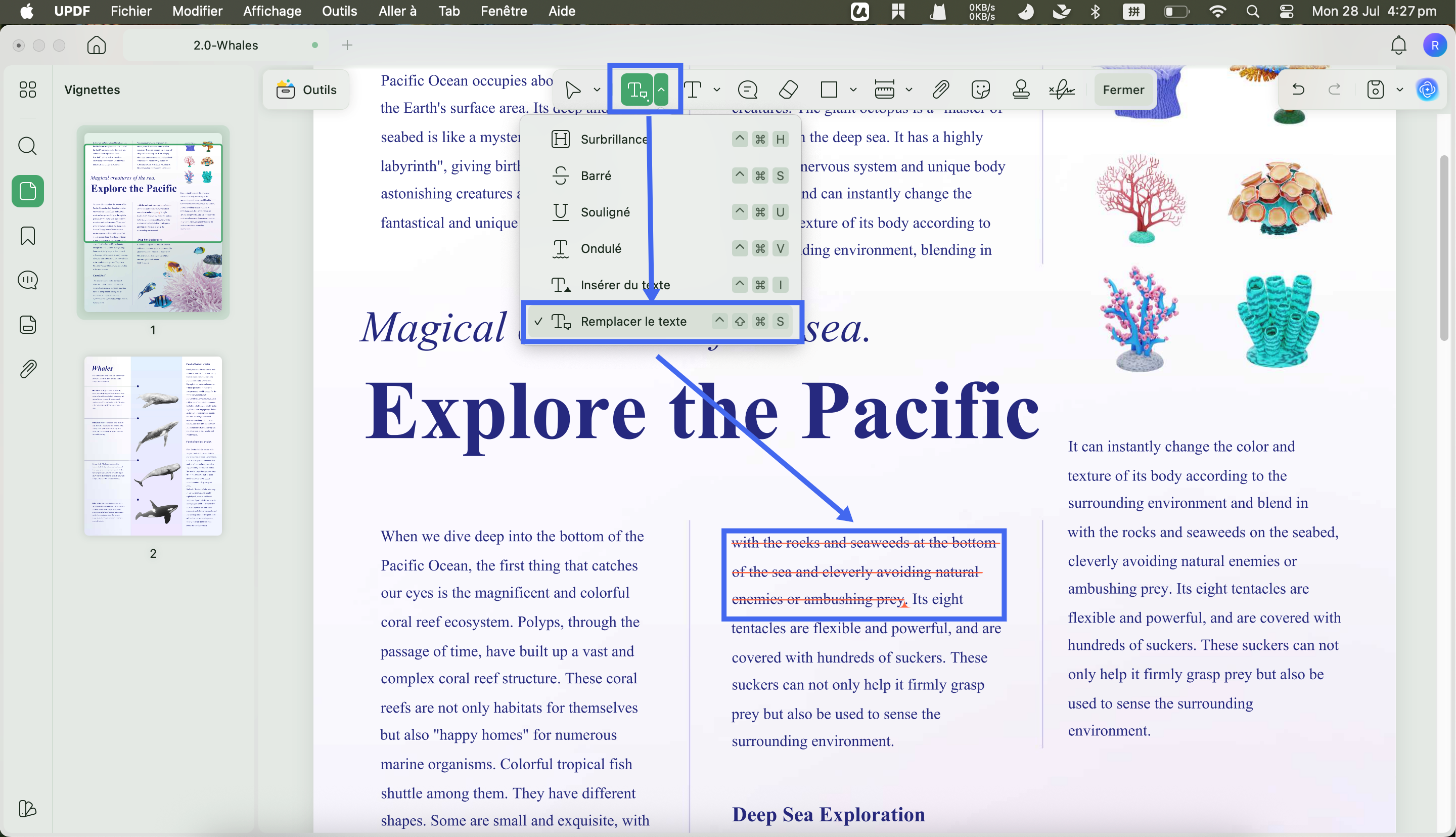Click the Deep Sea Exploration heading
Image resolution: width=1456 pixels, height=837 pixels.
tap(828, 814)
